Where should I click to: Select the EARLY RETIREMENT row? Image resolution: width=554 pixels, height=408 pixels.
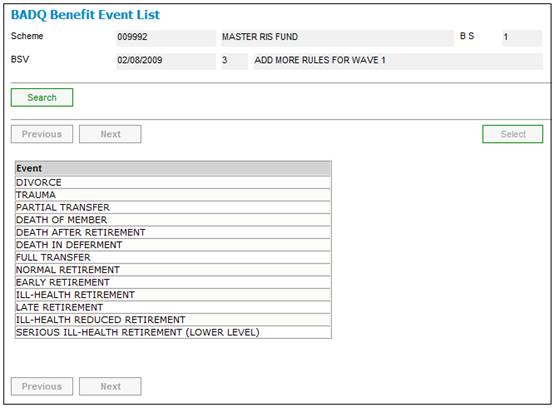[173, 282]
